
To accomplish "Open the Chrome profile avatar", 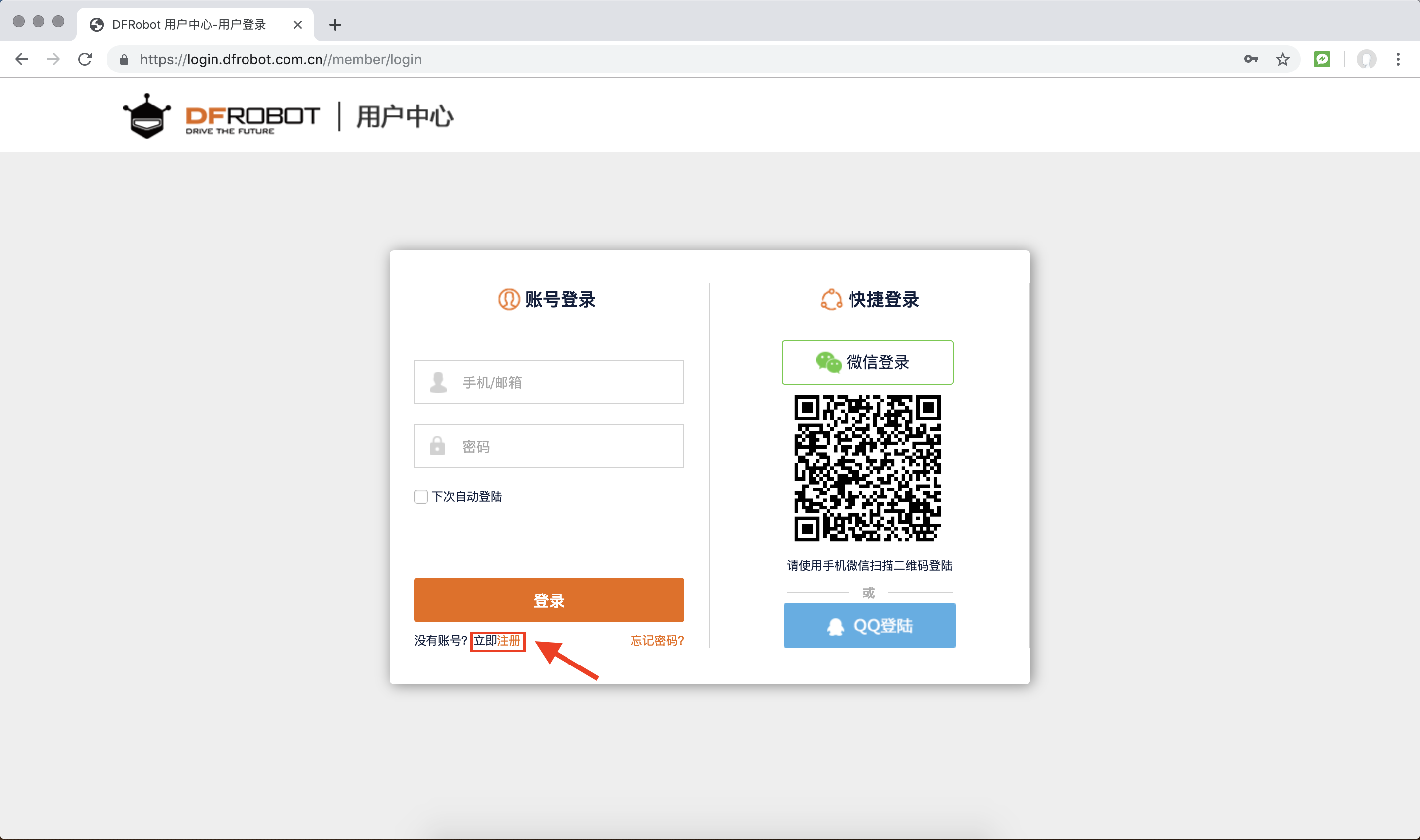I will 1366,59.
